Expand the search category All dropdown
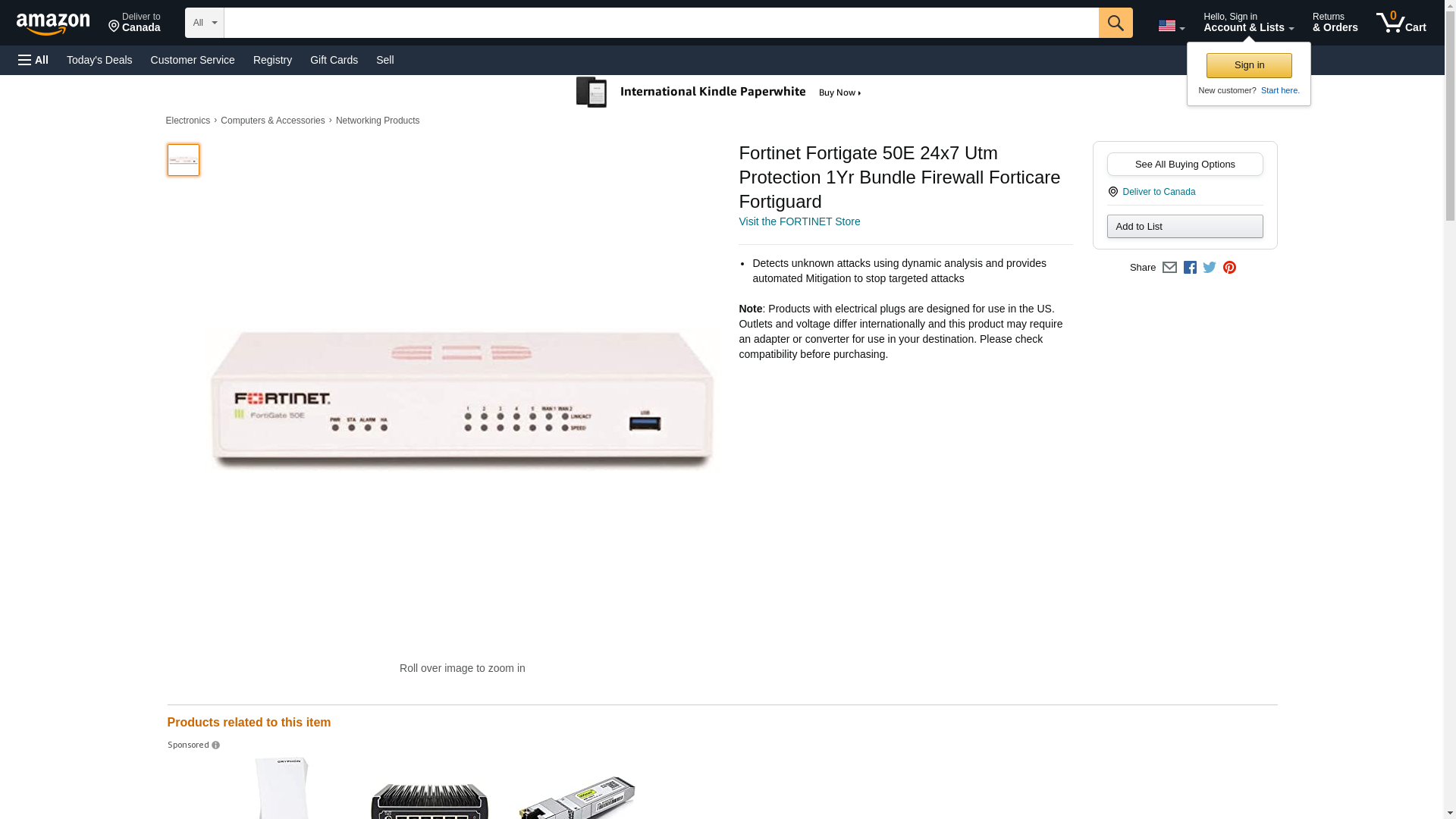This screenshot has width=1456, height=819. tap(204, 23)
